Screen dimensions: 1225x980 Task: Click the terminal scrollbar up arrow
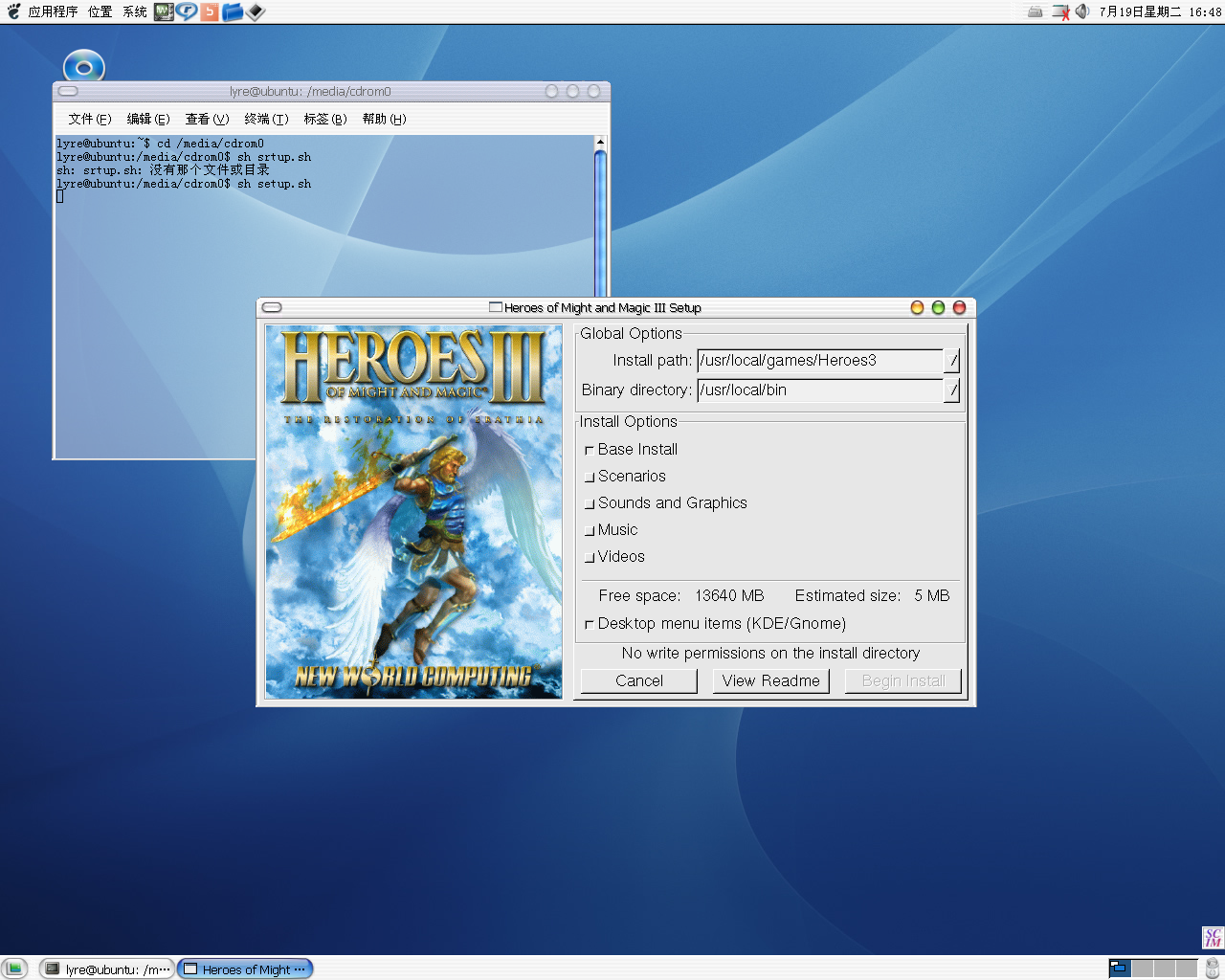coord(601,142)
